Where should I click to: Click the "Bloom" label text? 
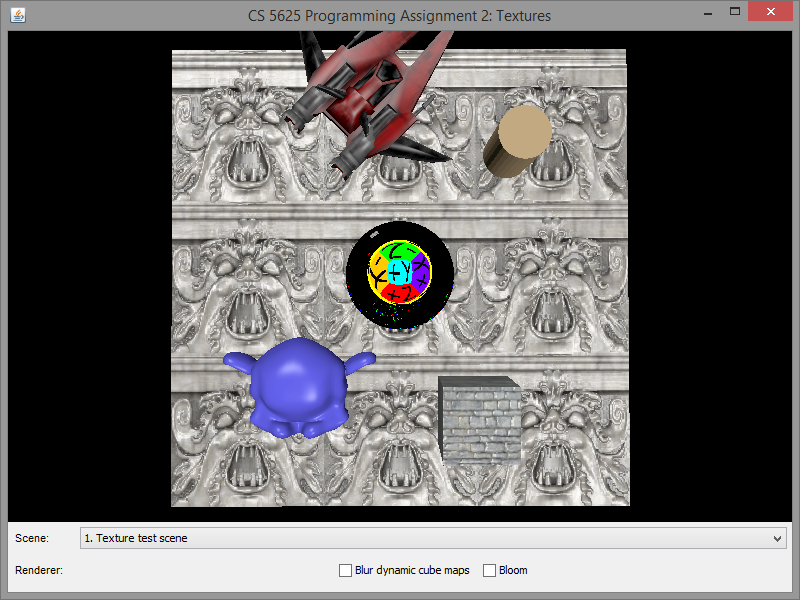(513, 570)
